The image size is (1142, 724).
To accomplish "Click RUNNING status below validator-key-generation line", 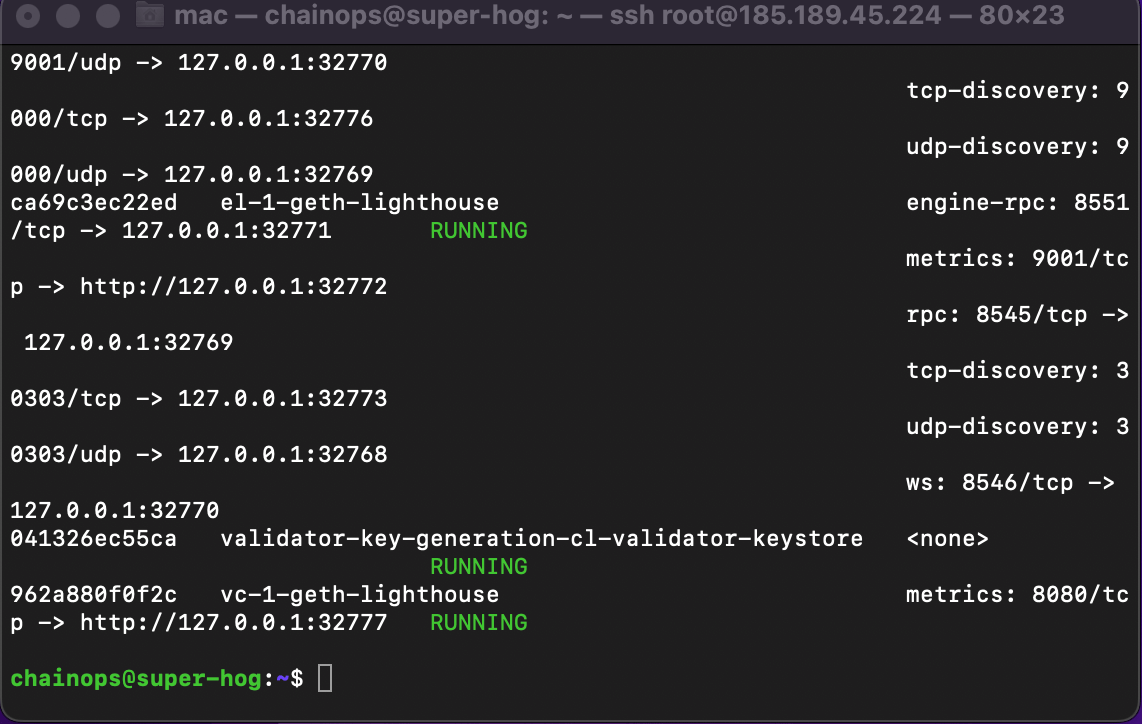I will (x=478, y=567).
